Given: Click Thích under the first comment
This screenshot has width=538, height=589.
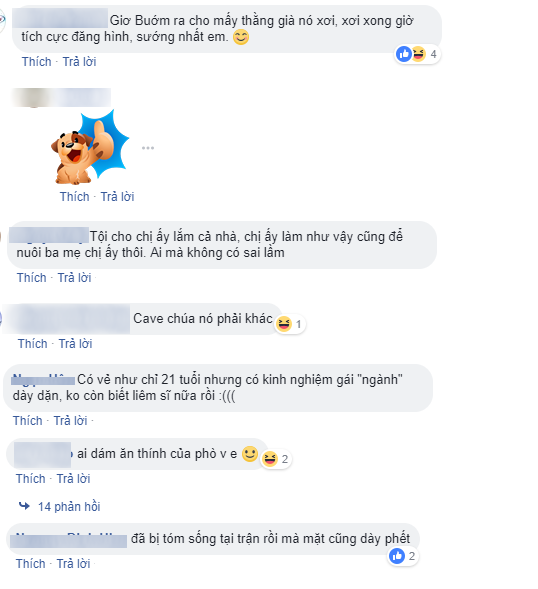Looking at the screenshot, I should pos(36,62).
